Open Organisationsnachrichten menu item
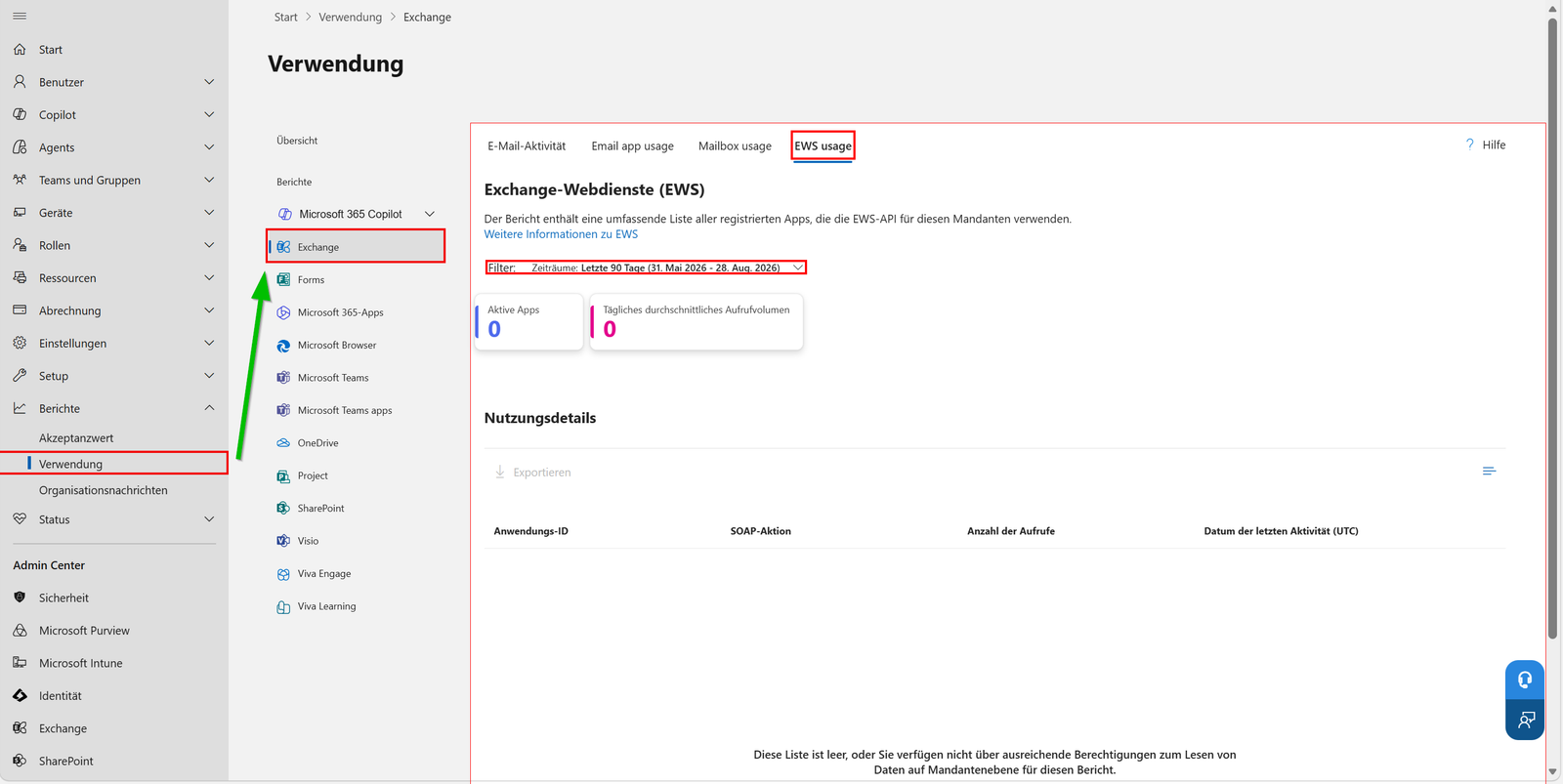The image size is (1563, 784). pos(104,490)
